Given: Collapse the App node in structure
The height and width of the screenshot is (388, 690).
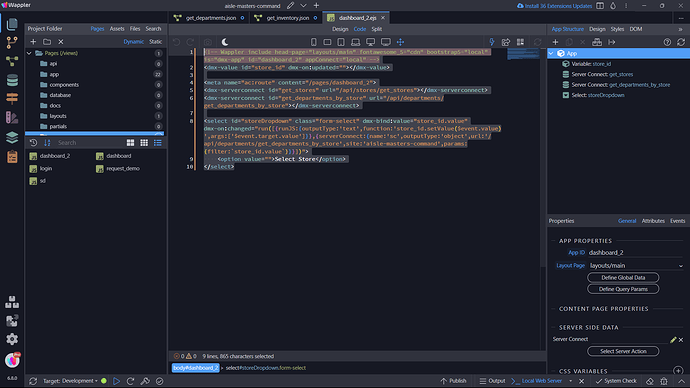Looking at the screenshot, I should click(x=551, y=53).
